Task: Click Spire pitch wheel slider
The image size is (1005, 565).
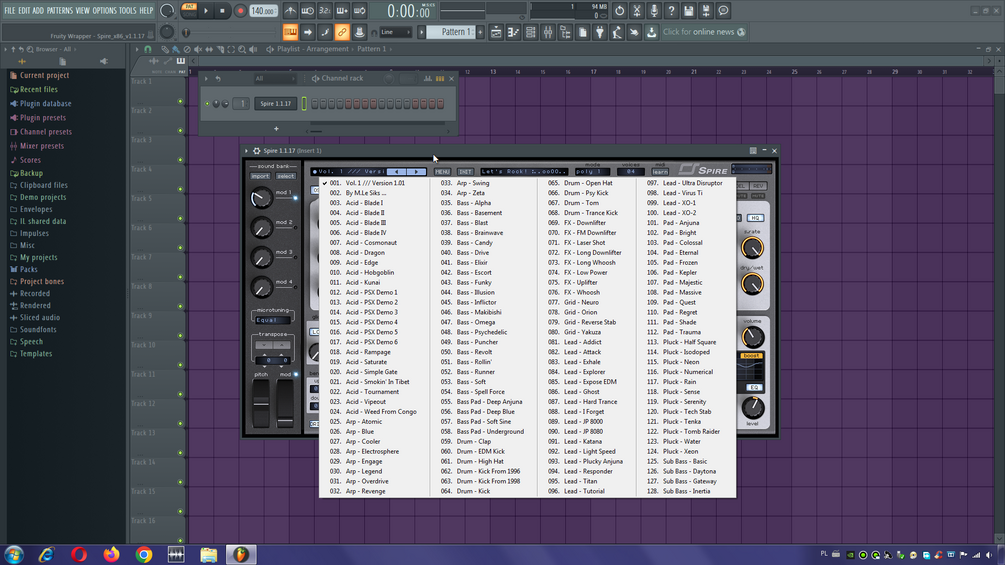Action: click(261, 403)
